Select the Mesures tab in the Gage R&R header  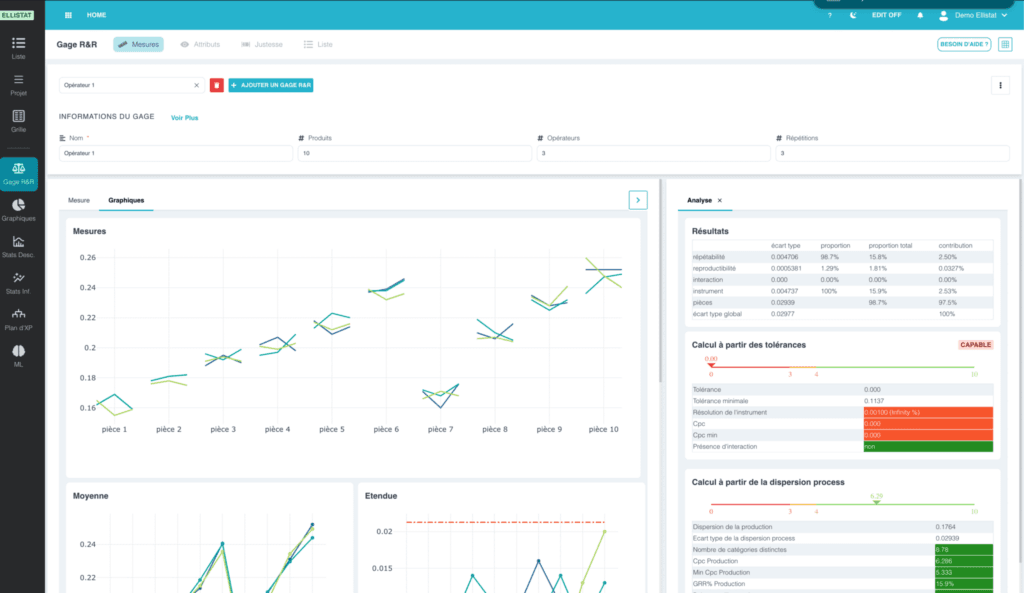click(138, 44)
